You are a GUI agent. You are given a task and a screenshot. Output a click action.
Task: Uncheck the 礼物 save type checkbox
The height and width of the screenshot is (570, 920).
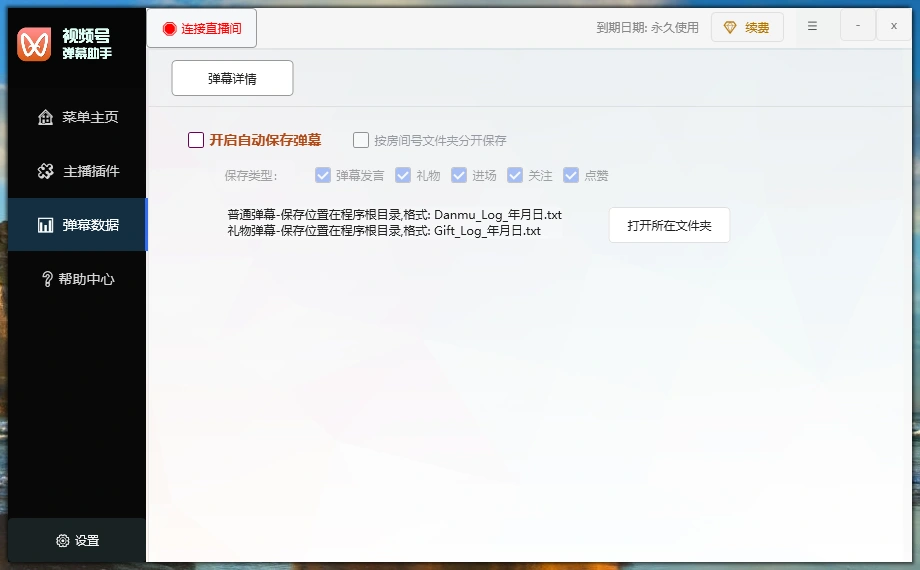[403, 176]
